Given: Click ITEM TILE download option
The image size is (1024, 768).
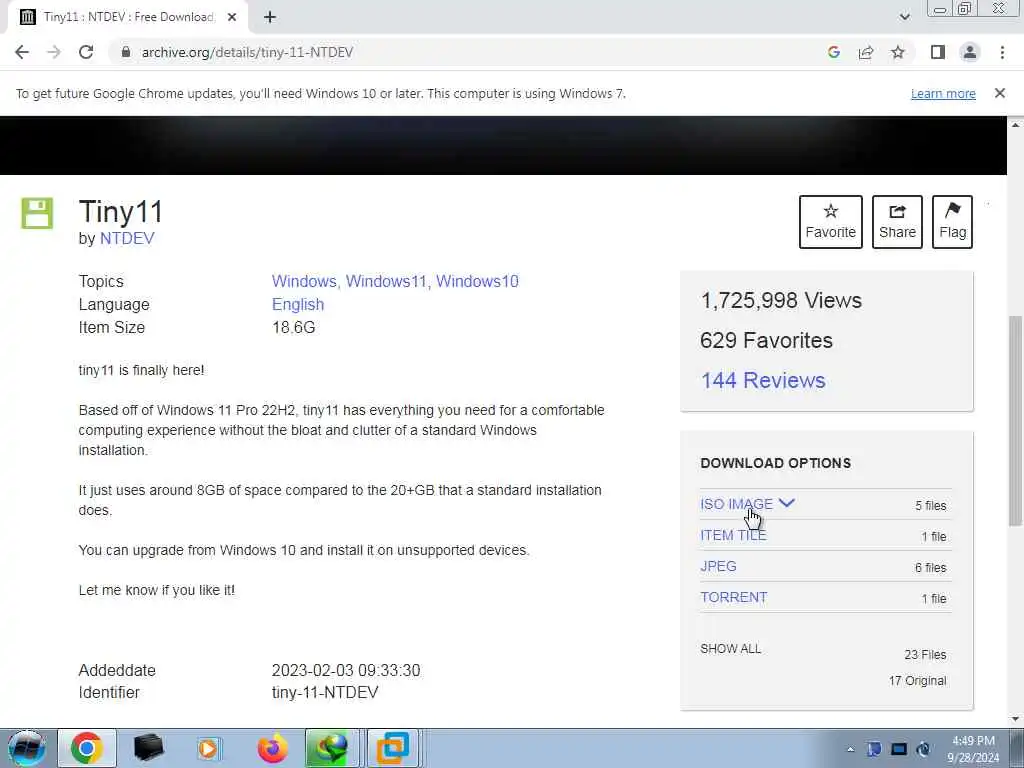Looking at the screenshot, I should point(733,536).
